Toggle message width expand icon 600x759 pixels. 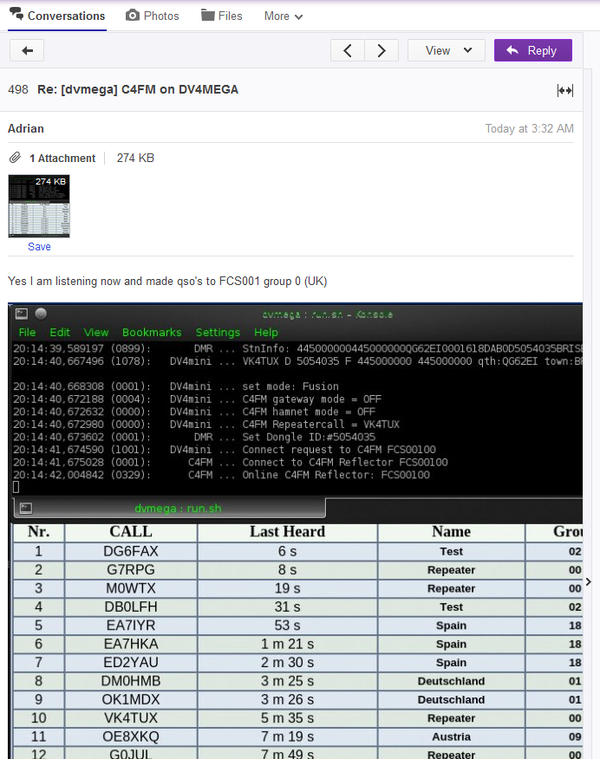point(565,90)
